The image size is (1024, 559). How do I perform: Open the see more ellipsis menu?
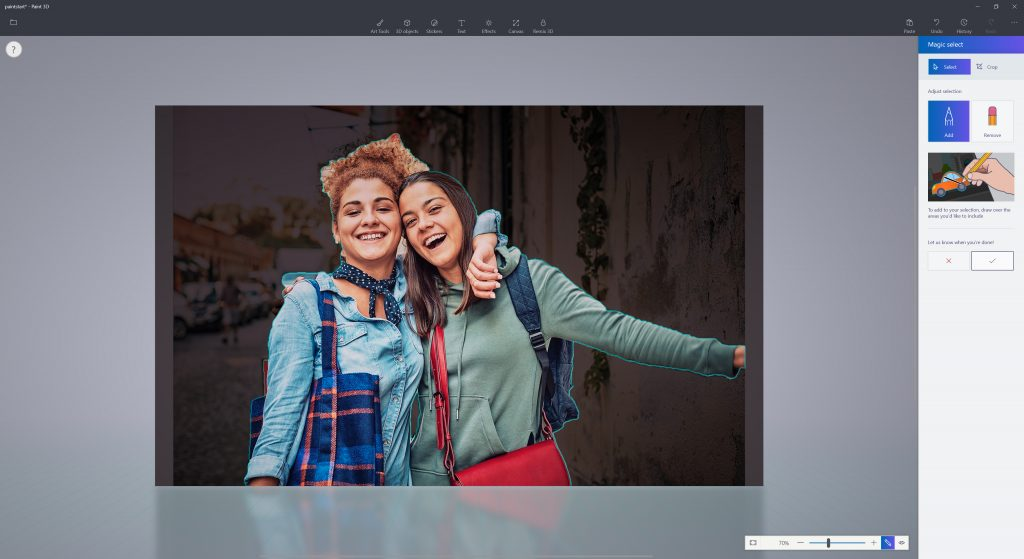pos(1014,22)
